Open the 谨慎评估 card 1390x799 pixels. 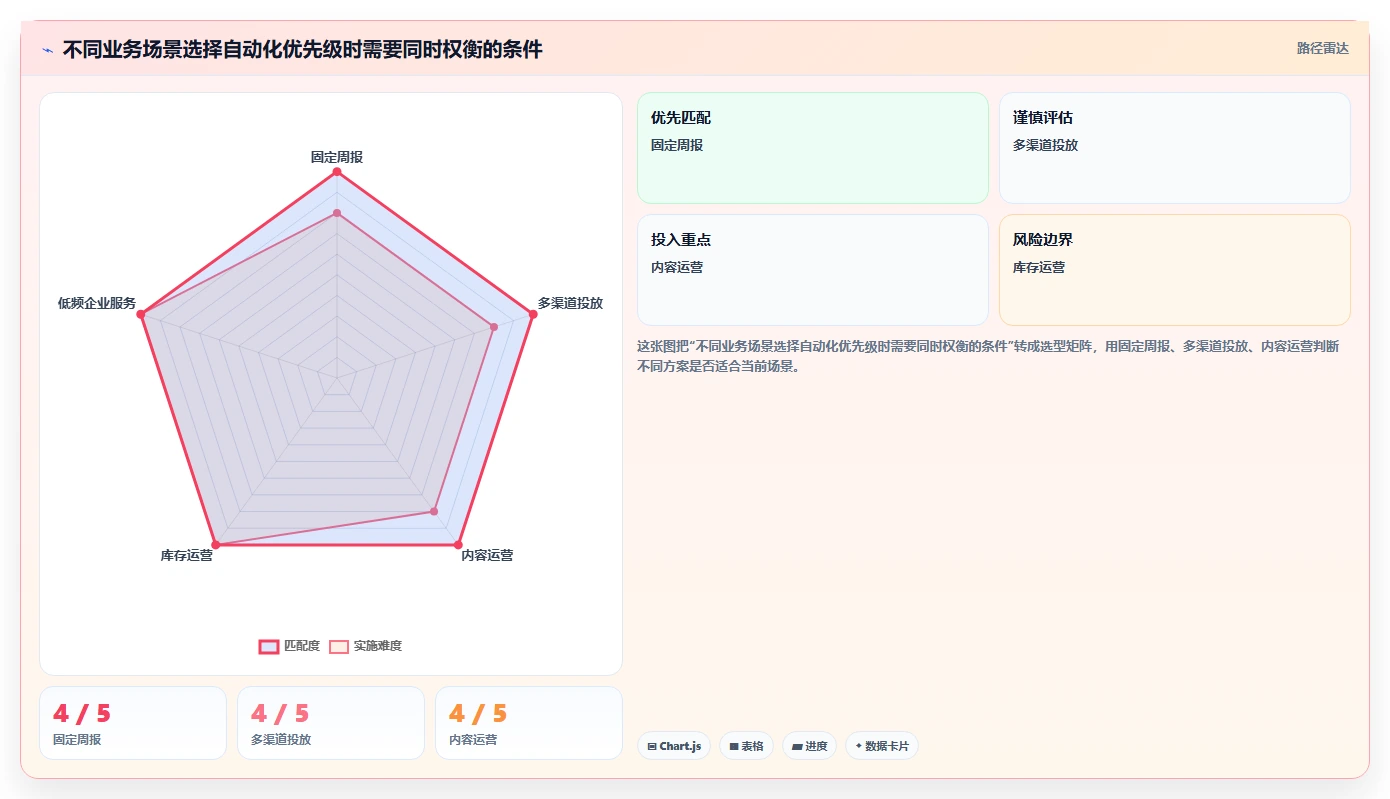(x=1175, y=148)
